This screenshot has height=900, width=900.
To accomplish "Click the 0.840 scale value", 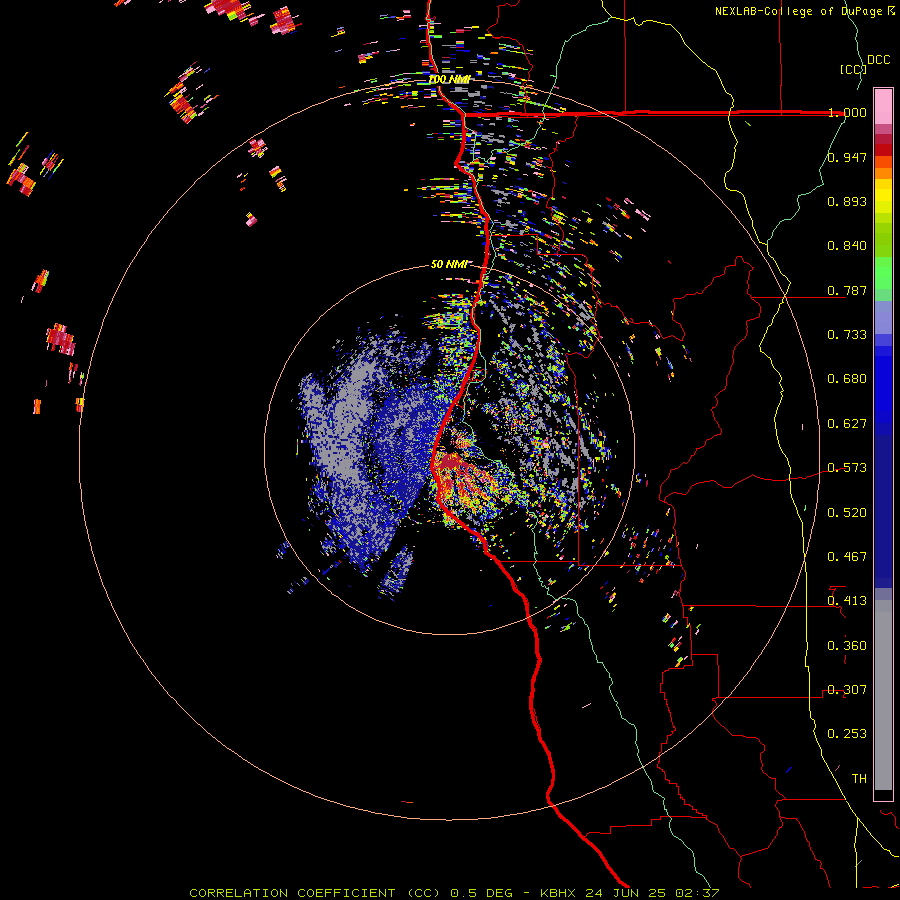I will click(847, 246).
